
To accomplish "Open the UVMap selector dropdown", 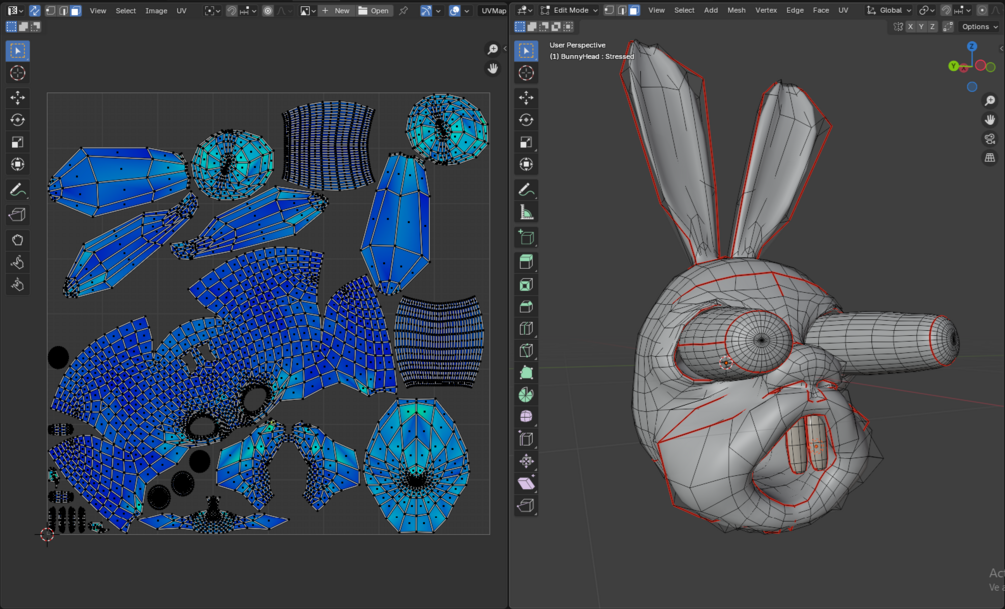I will (494, 10).
